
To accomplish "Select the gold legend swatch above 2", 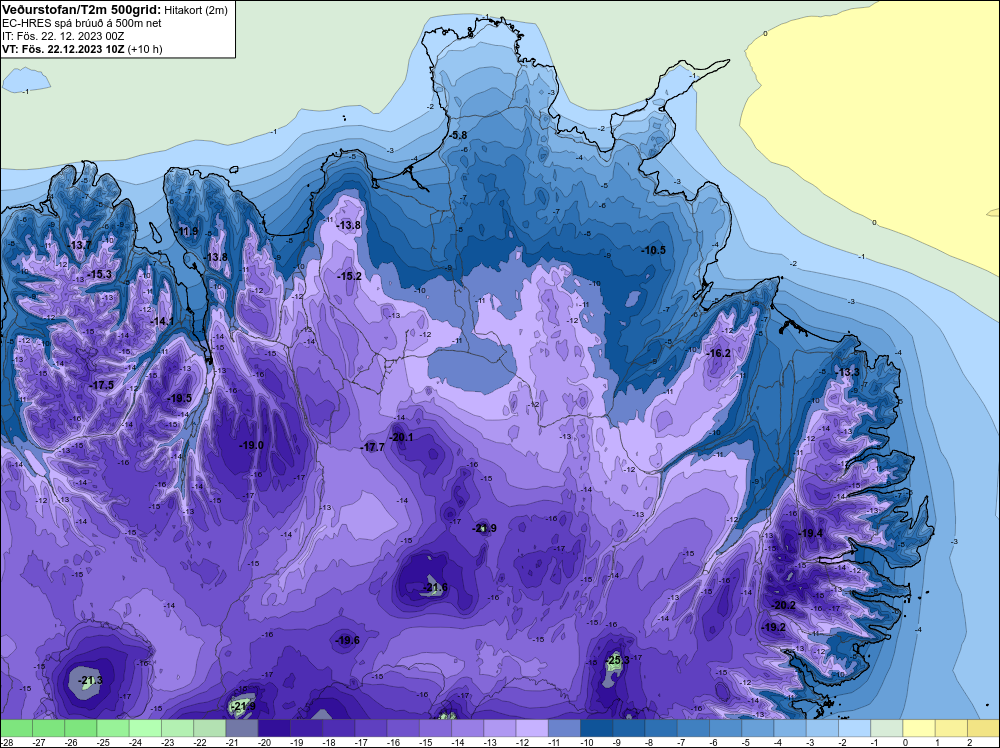I will click(x=983, y=728).
